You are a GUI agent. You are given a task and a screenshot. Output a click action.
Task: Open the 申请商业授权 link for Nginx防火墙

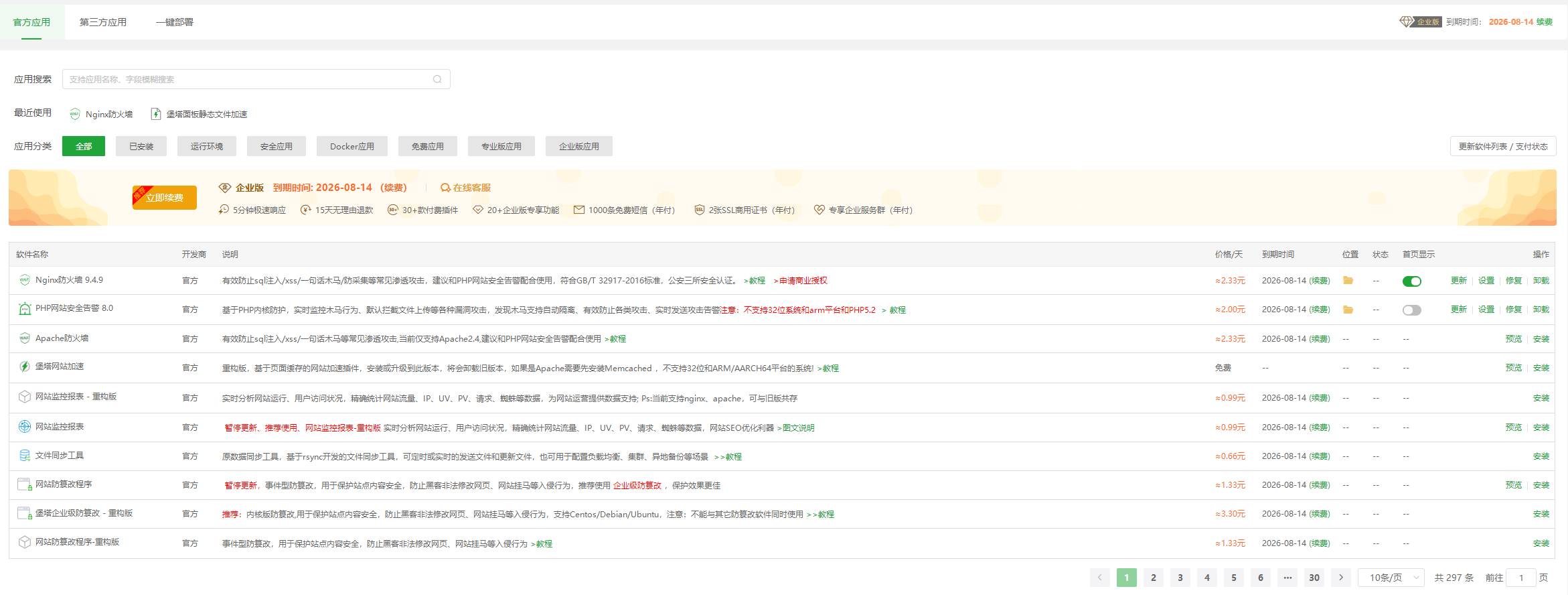[x=801, y=281]
